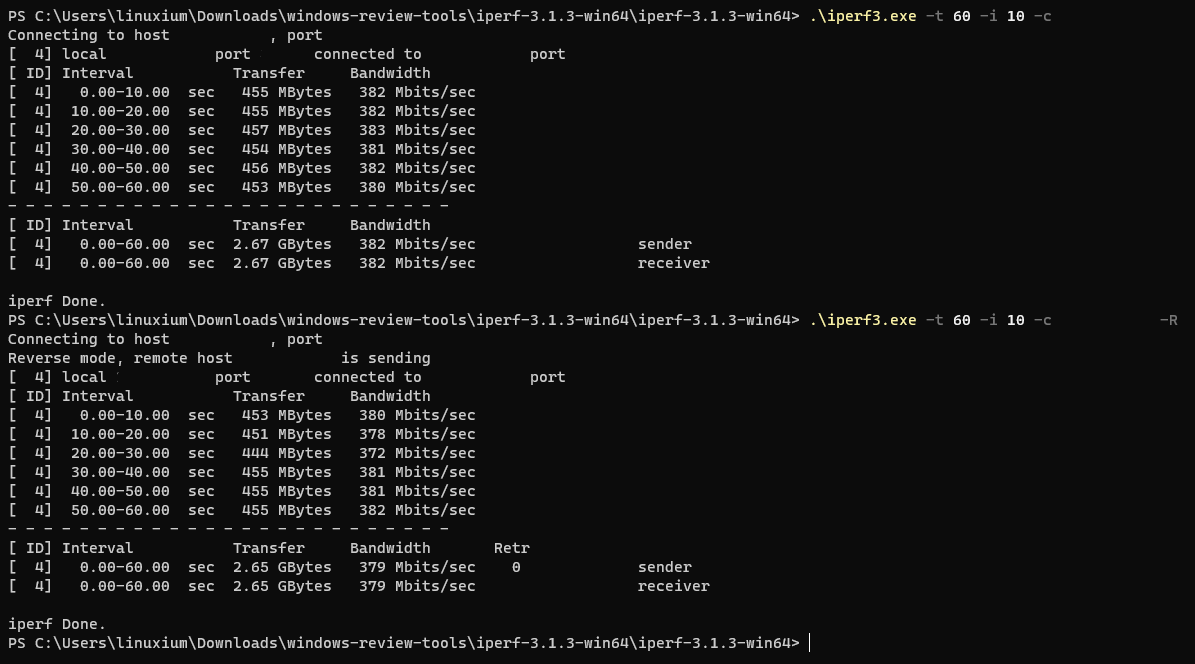Click the 457 MBytes transfer value
Viewport: 1195px width, 664px height.
pos(287,130)
